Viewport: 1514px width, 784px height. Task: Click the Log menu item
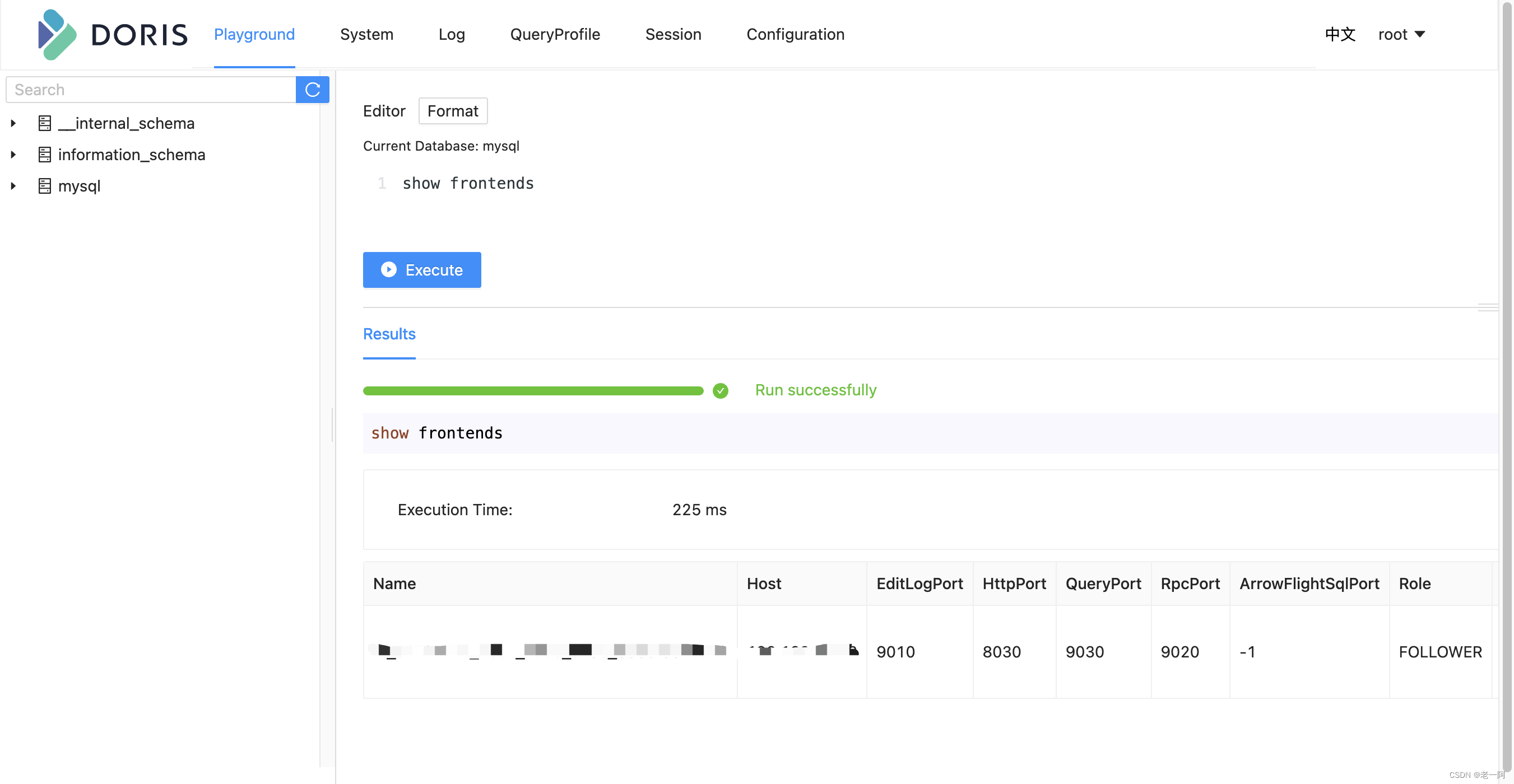[451, 34]
